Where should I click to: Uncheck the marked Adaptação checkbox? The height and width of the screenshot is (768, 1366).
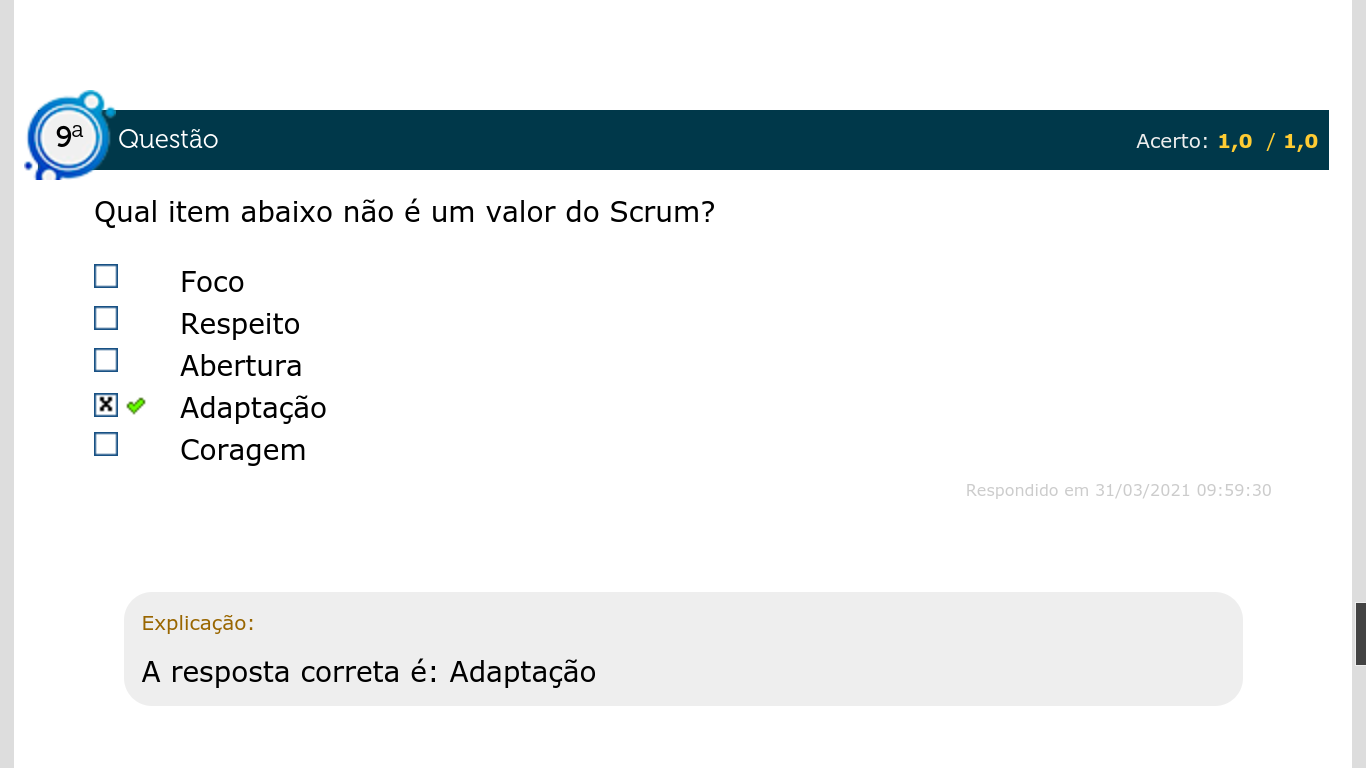coord(106,404)
